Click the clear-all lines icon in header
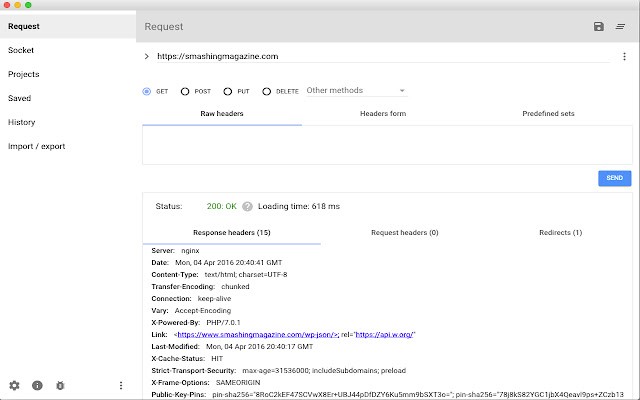The width and height of the screenshot is (640, 400). click(620, 26)
